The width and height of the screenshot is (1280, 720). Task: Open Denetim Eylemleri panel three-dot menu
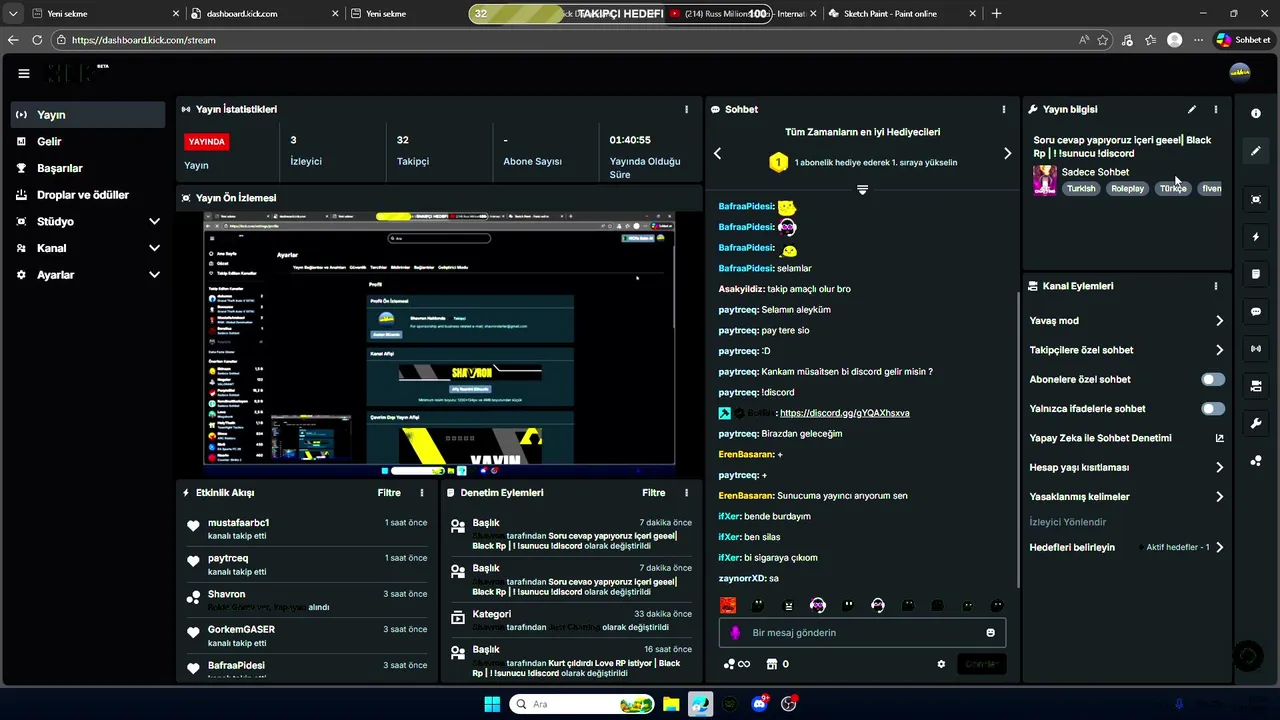pos(686,493)
